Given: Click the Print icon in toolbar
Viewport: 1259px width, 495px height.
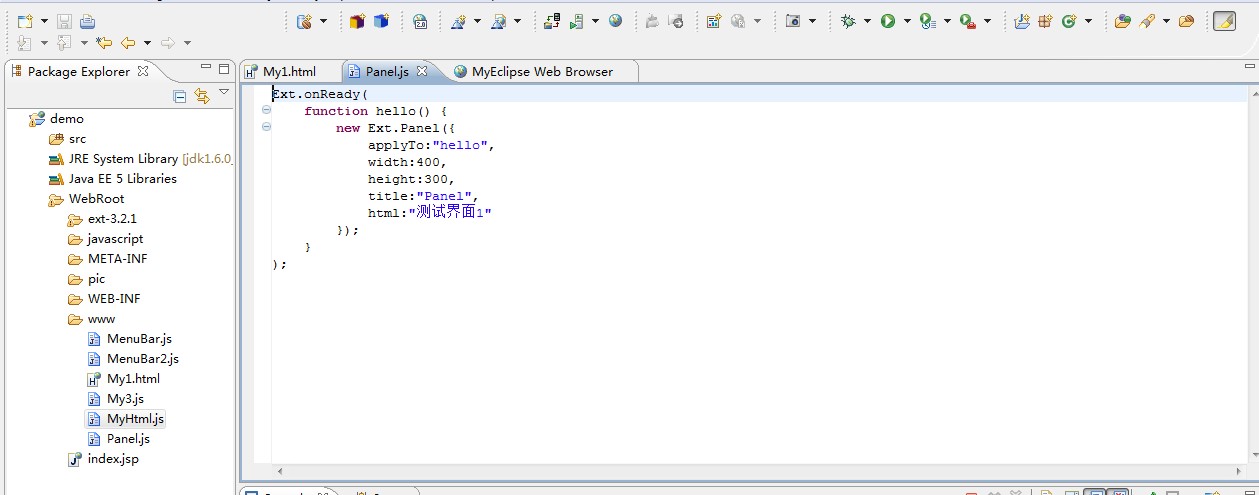Looking at the screenshot, I should tap(88, 21).
